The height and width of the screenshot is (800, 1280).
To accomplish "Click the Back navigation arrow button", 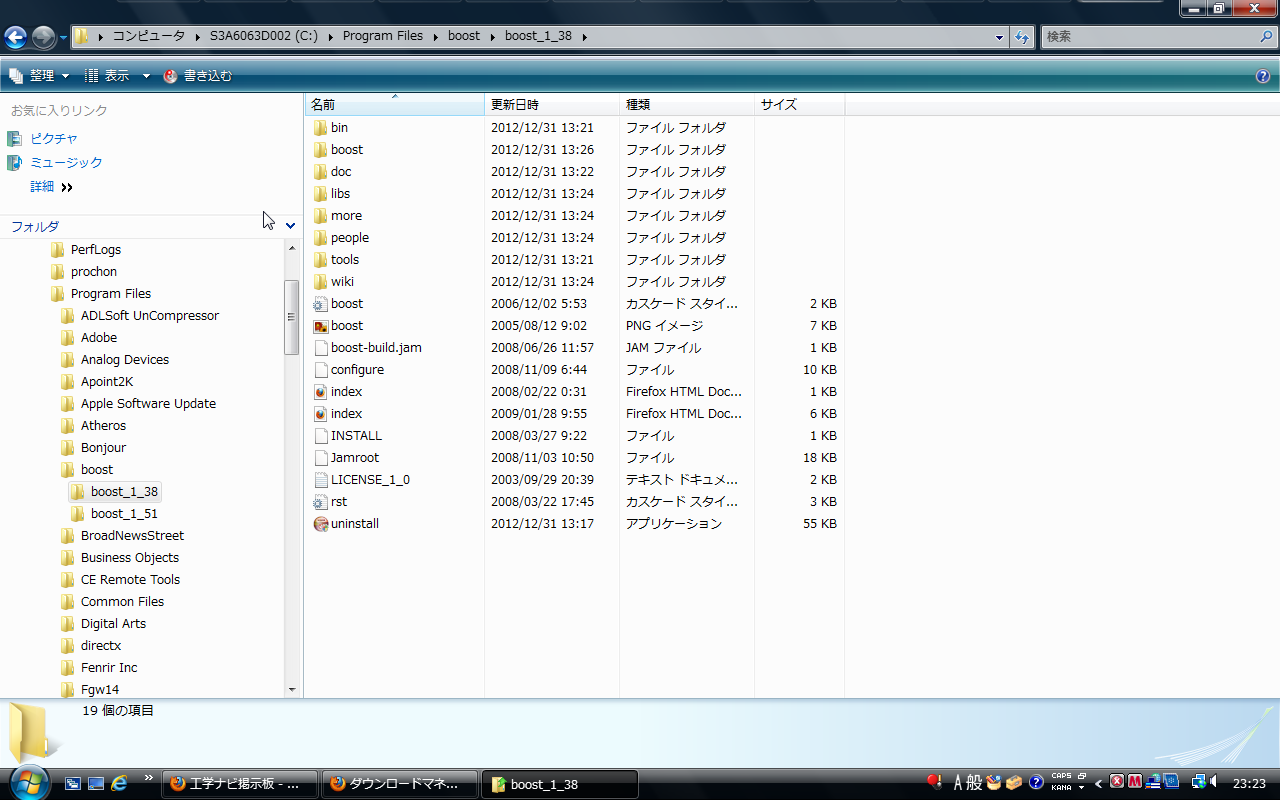I will [16, 38].
